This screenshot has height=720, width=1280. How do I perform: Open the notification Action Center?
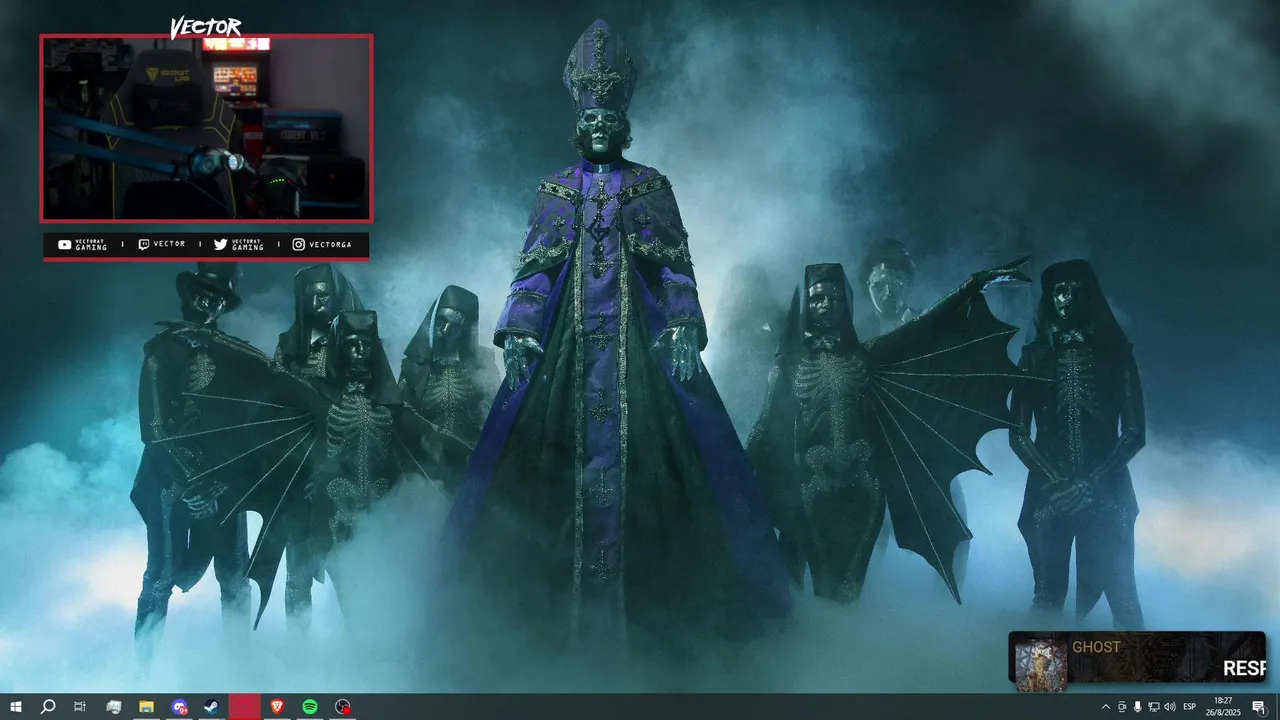pyautogui.click(x=1259, y=707)
